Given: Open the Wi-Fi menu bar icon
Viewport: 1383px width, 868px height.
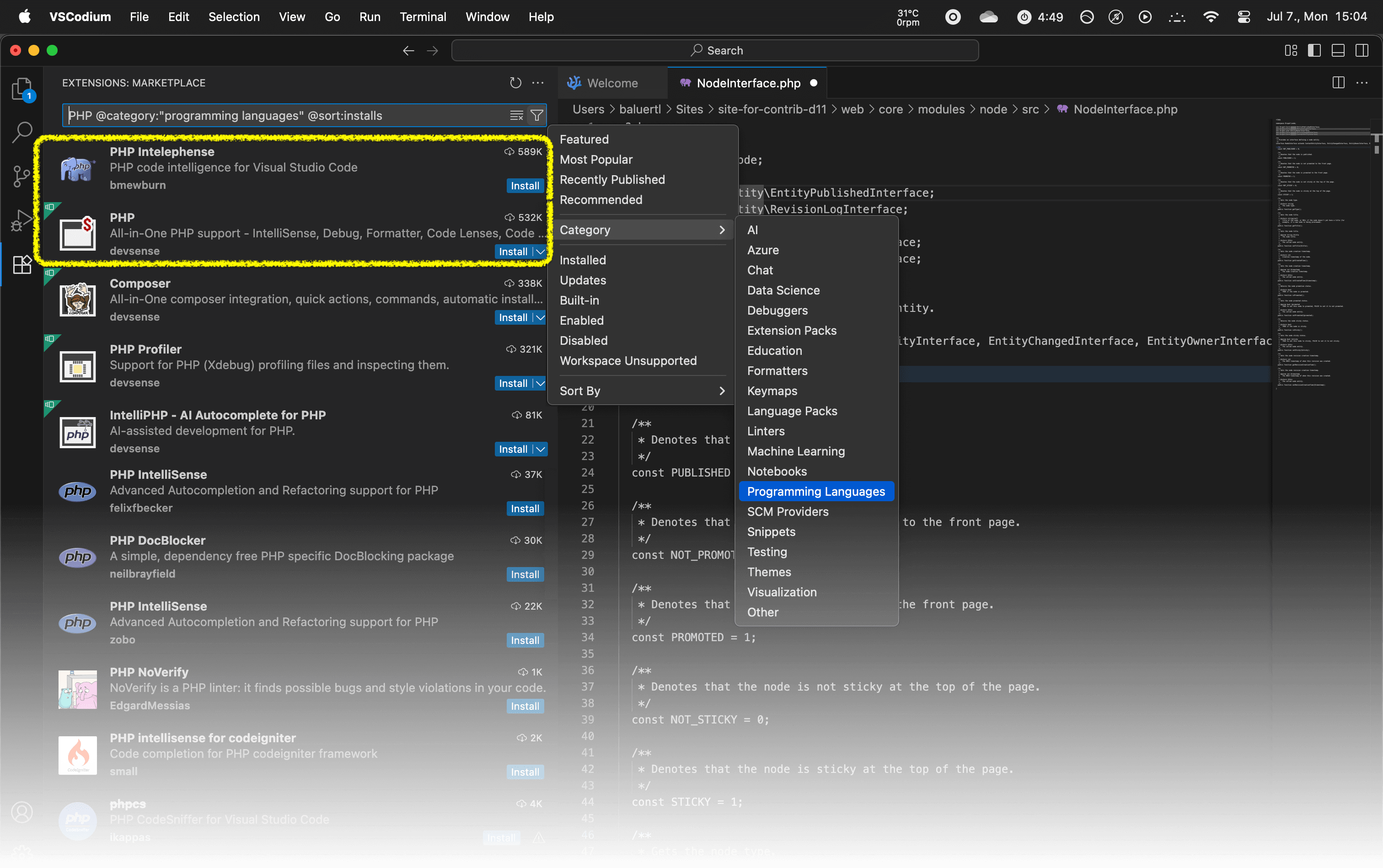Looking at the screenshot, I should coord(1210,16).
